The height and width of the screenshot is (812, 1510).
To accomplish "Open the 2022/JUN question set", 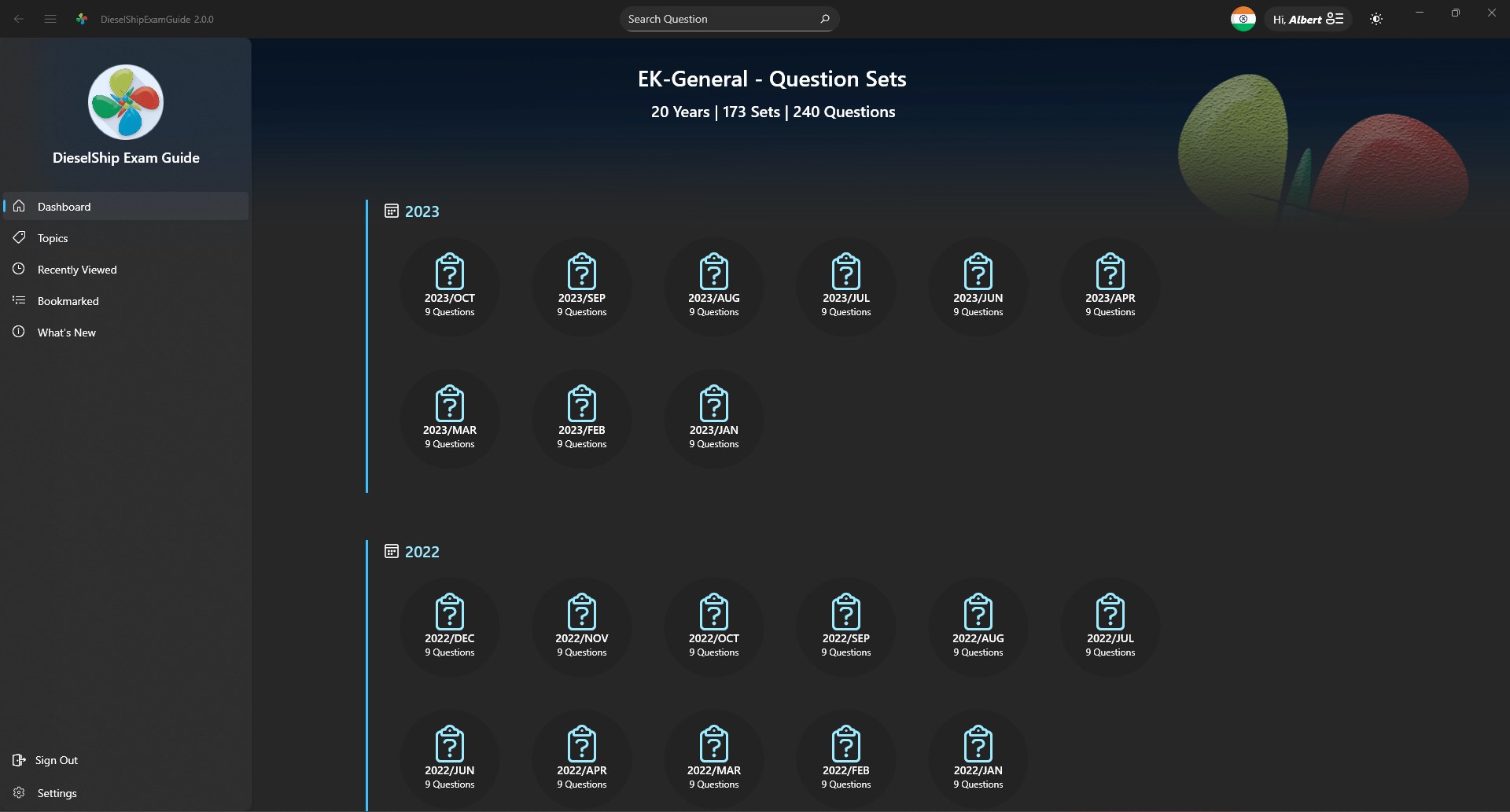I will click(450, 759).
